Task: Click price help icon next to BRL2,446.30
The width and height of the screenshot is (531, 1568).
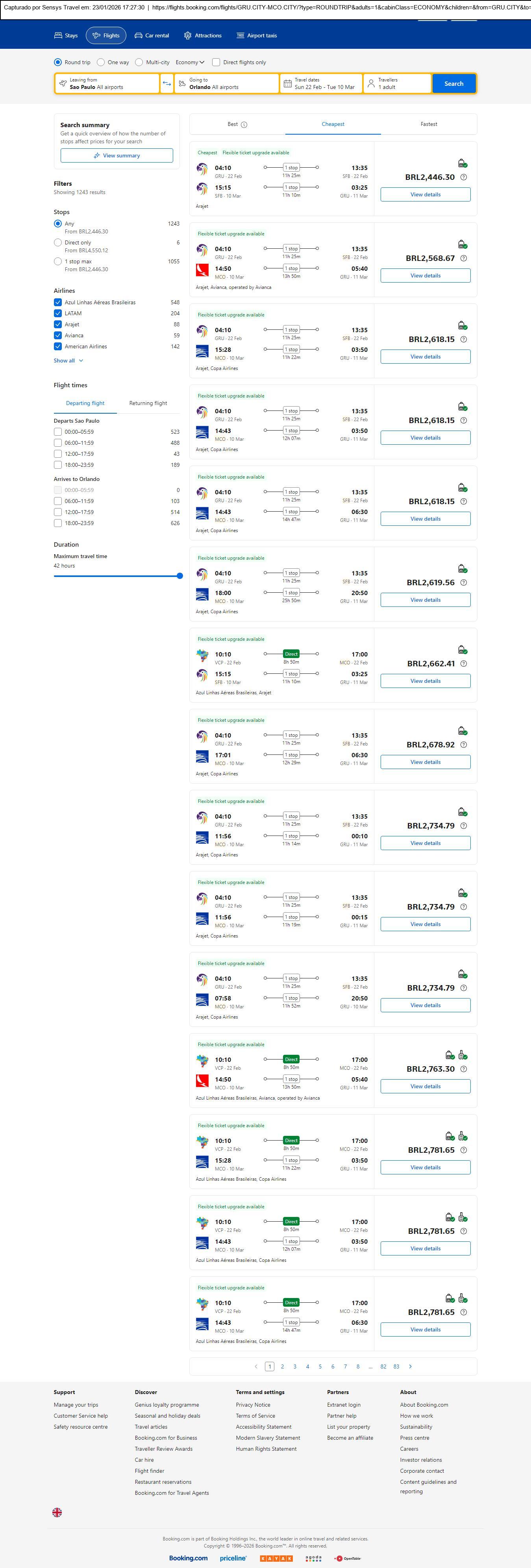Action: 463,177
